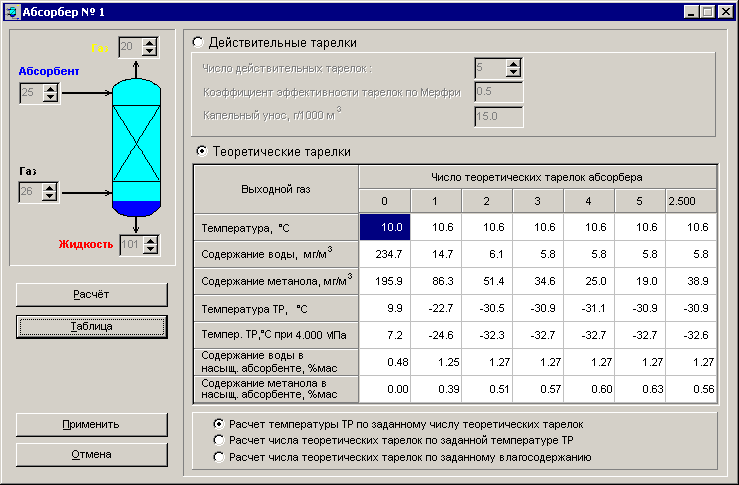Click the red 'Жидкость' label
The width and height of the screenshot is (739, 485).
pyautogui.click(x=86, y=244)
